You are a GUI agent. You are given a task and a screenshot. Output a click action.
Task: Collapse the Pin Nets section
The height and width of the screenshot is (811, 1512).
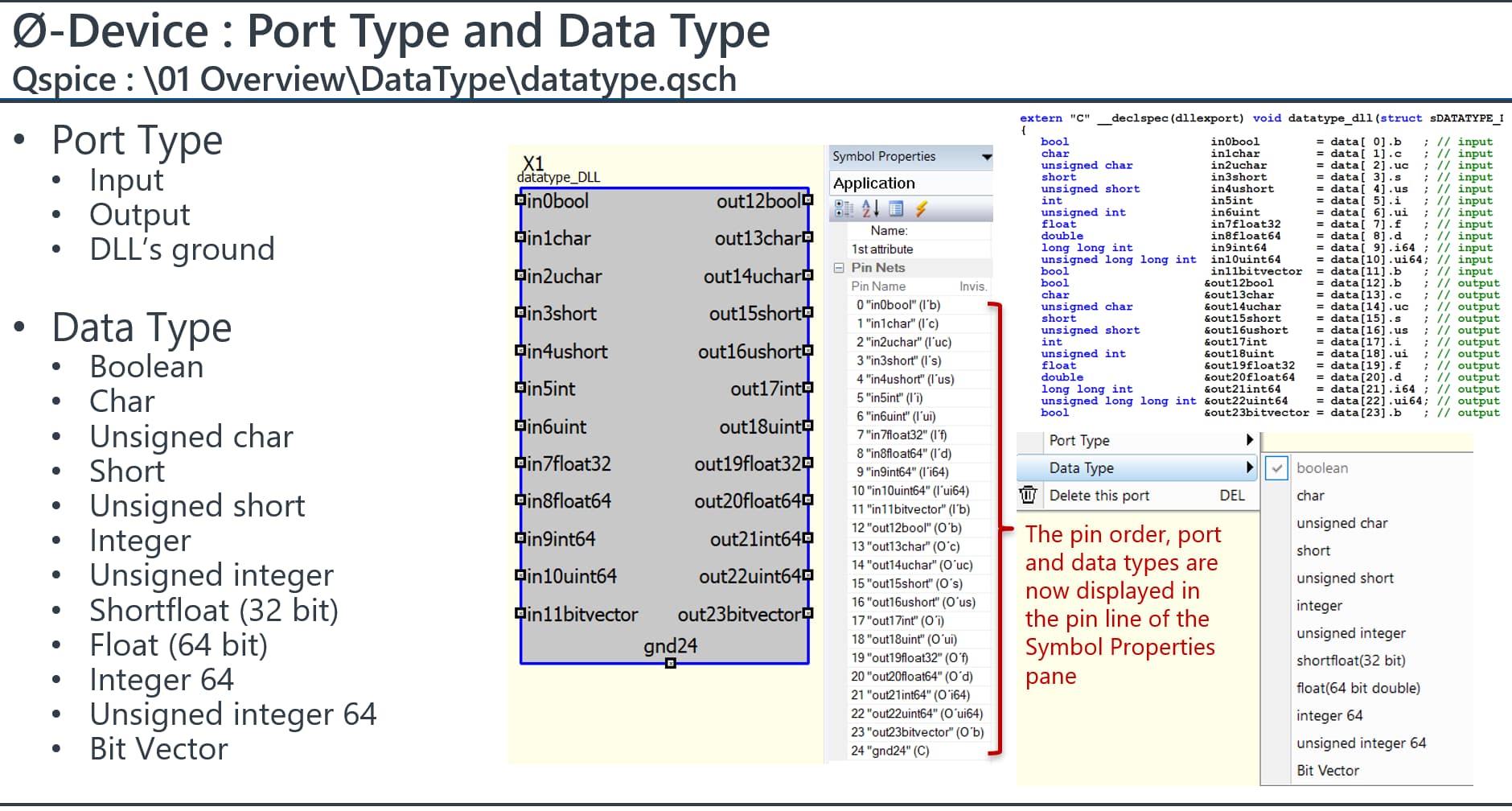coord(839,268)
